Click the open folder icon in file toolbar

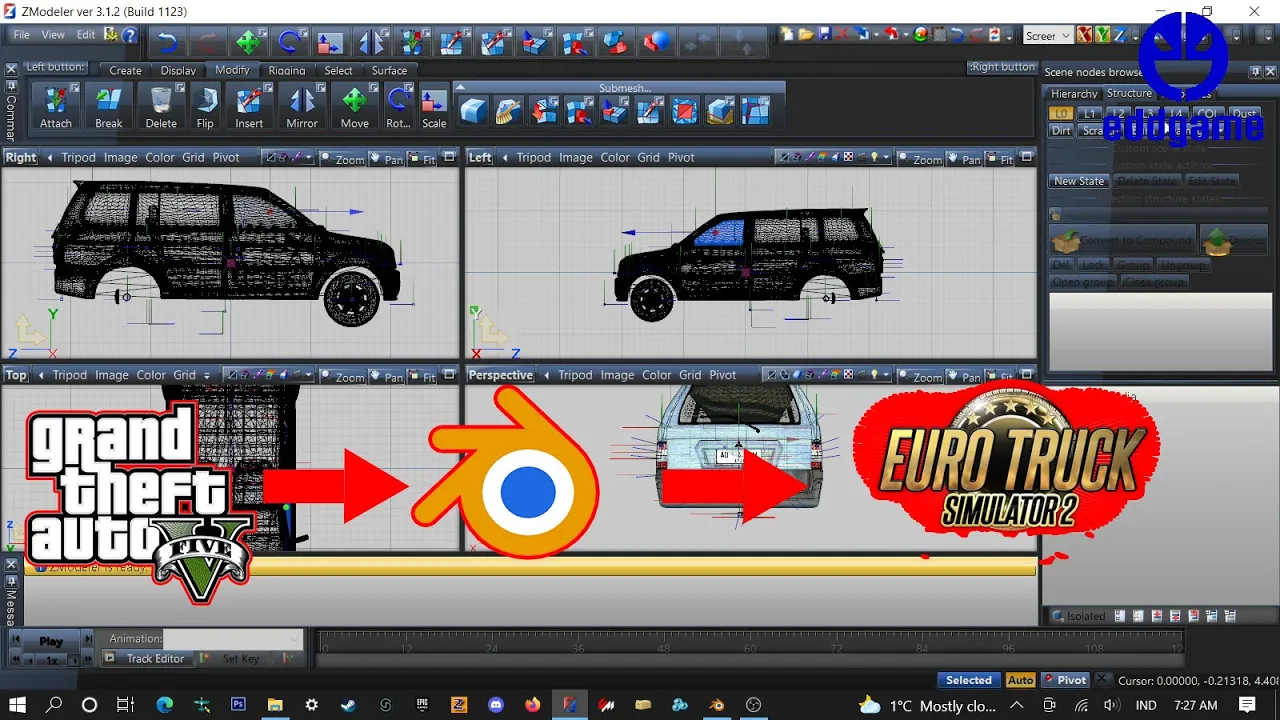click(806, 34)
